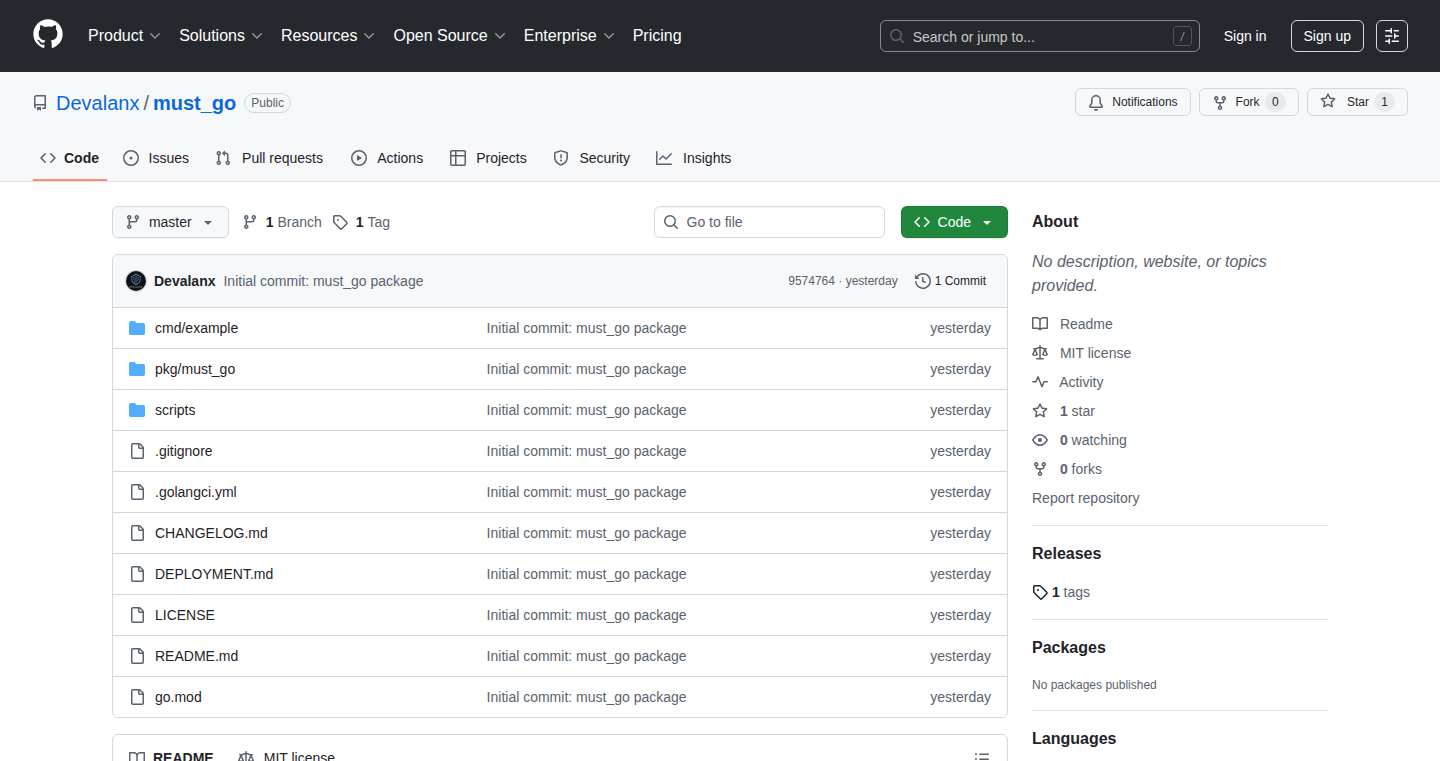The image size is (1440, 761).
Task: Click the file icon for README.md
Action: click(137, 656)
